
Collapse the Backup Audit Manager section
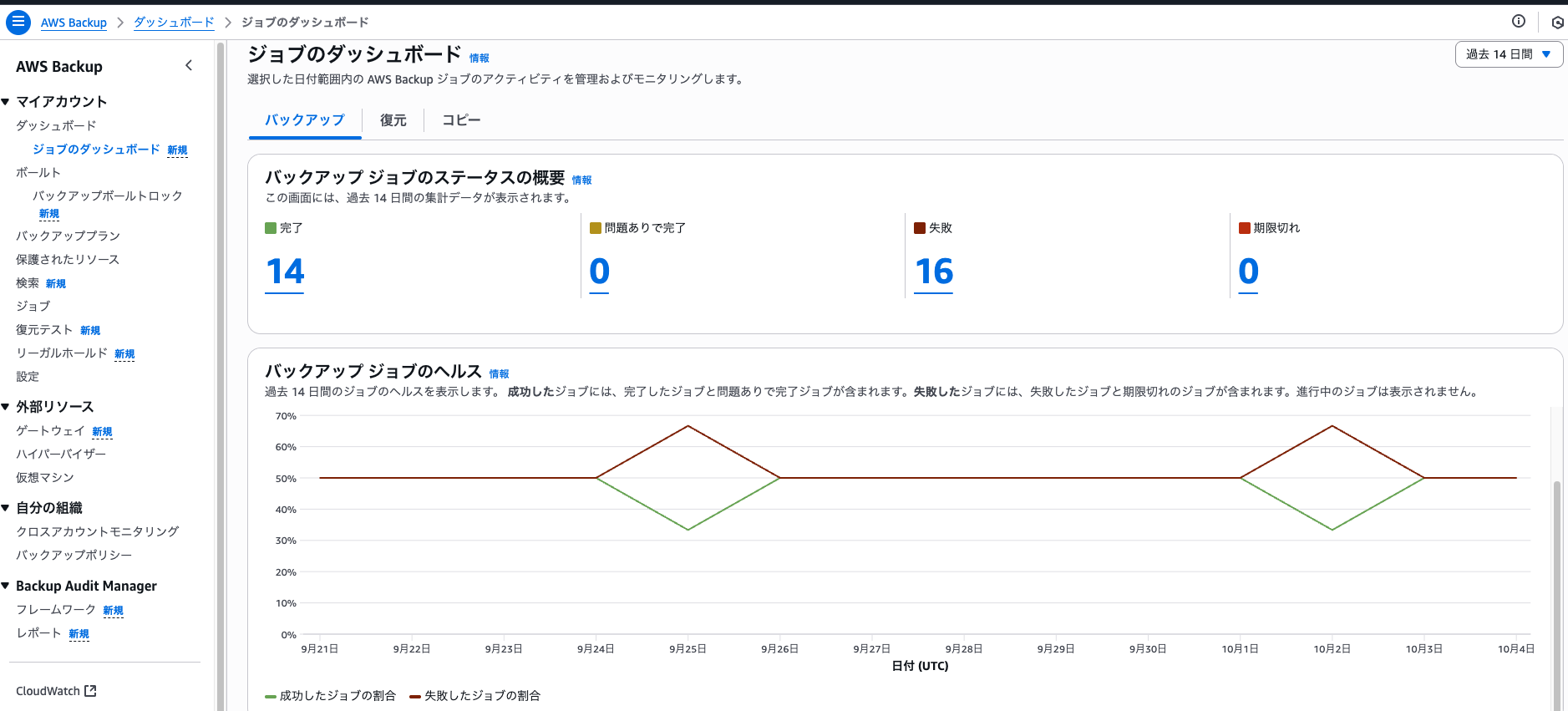(6, 587)
